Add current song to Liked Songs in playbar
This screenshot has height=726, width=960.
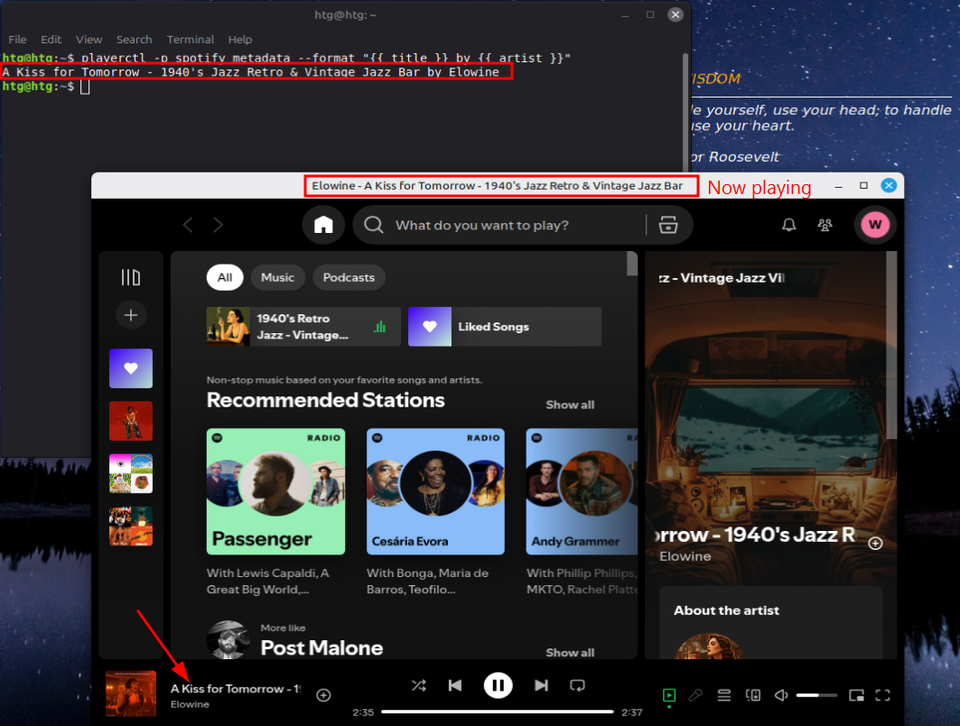point(323,695)
